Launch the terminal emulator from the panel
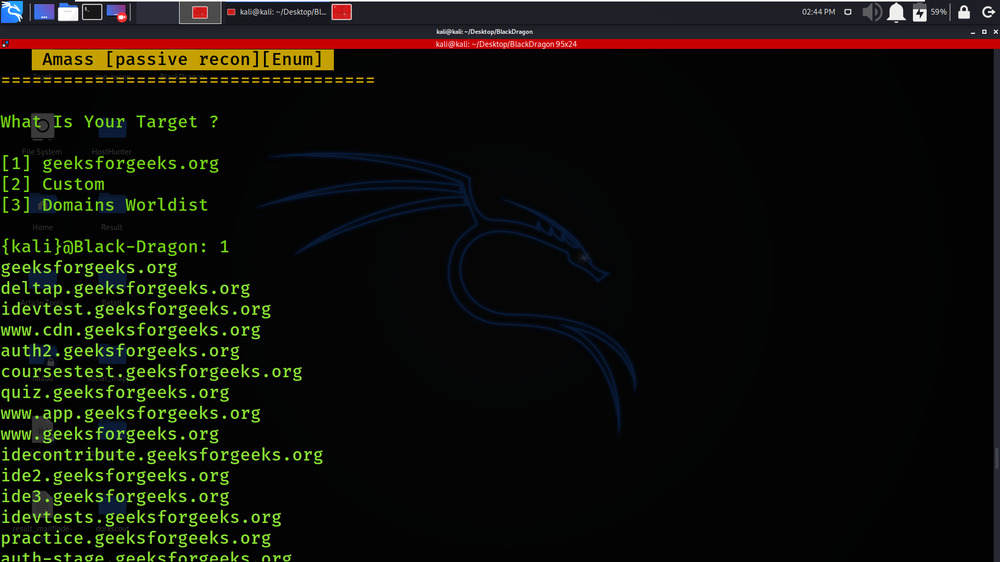 pyautogui.click(x=92, y=11)
